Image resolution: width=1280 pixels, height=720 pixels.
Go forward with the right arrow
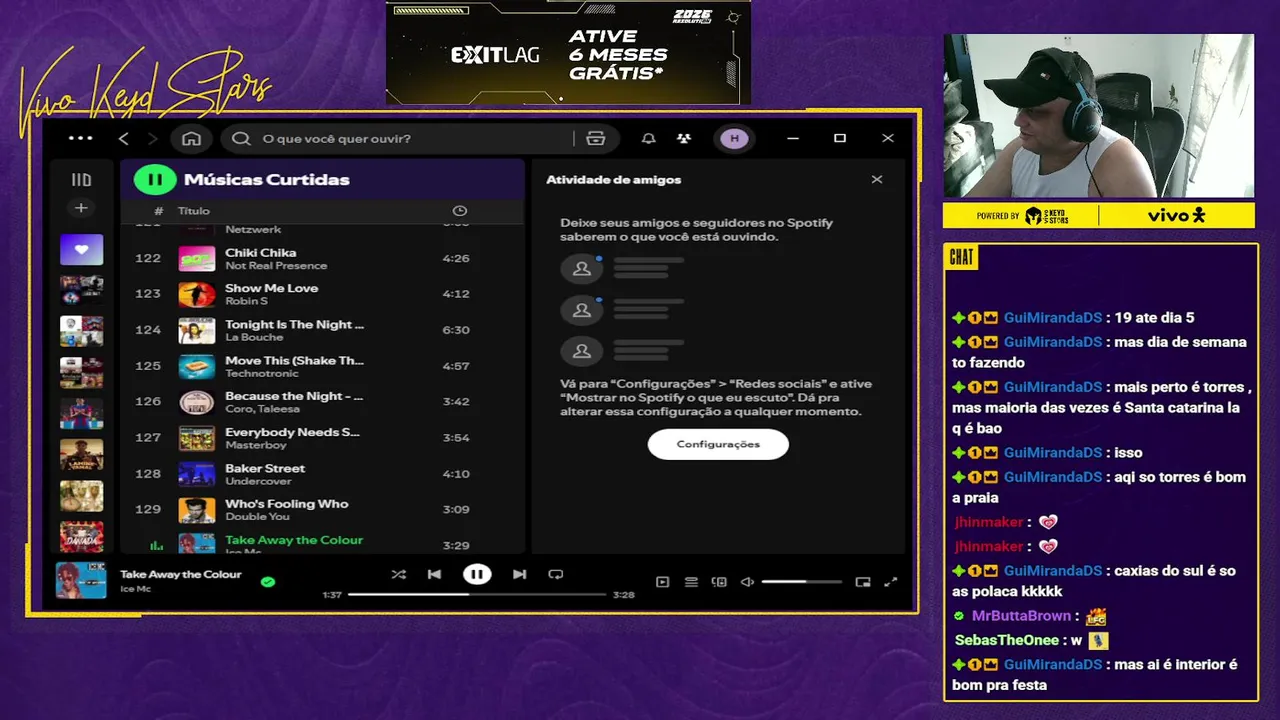click(152, 138)
